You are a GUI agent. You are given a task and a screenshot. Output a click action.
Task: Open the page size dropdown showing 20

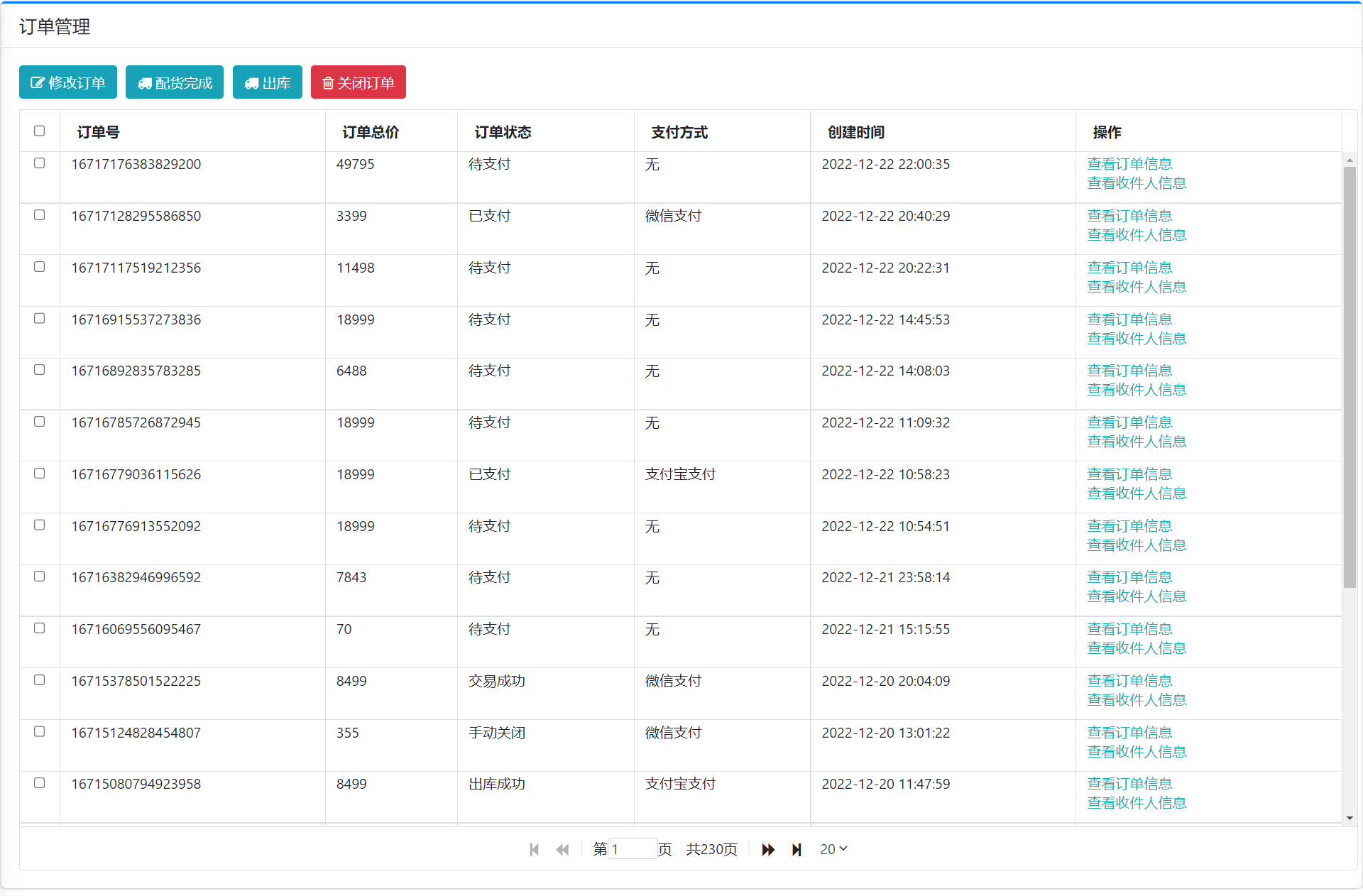point(833,849)
